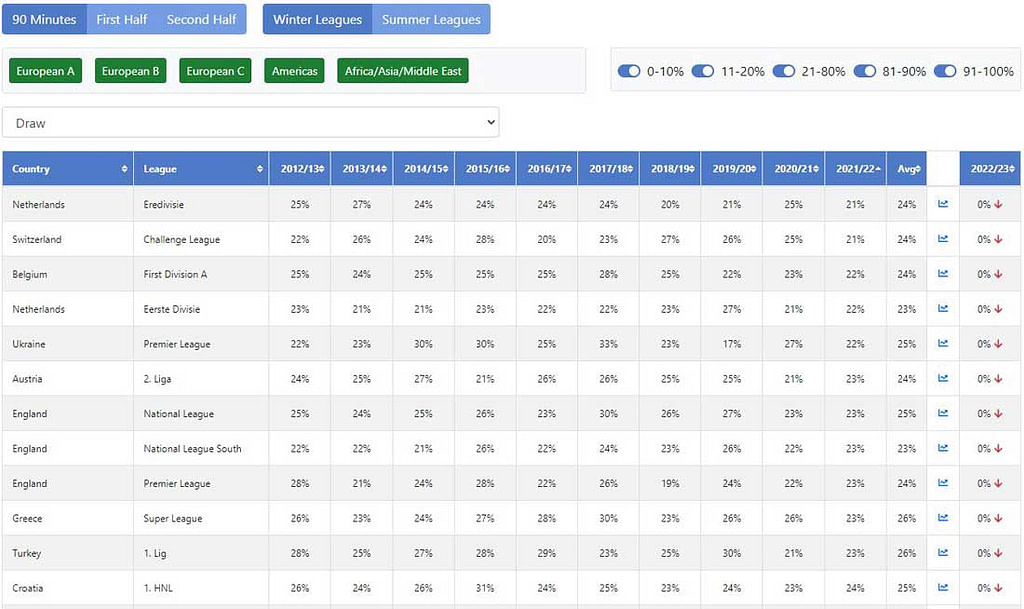
Task: Disable the 21-80% toggle
Action: coord(784,71)
